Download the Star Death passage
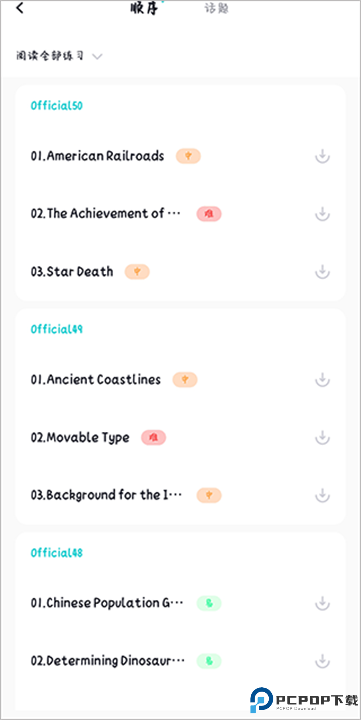 (322, 271)
